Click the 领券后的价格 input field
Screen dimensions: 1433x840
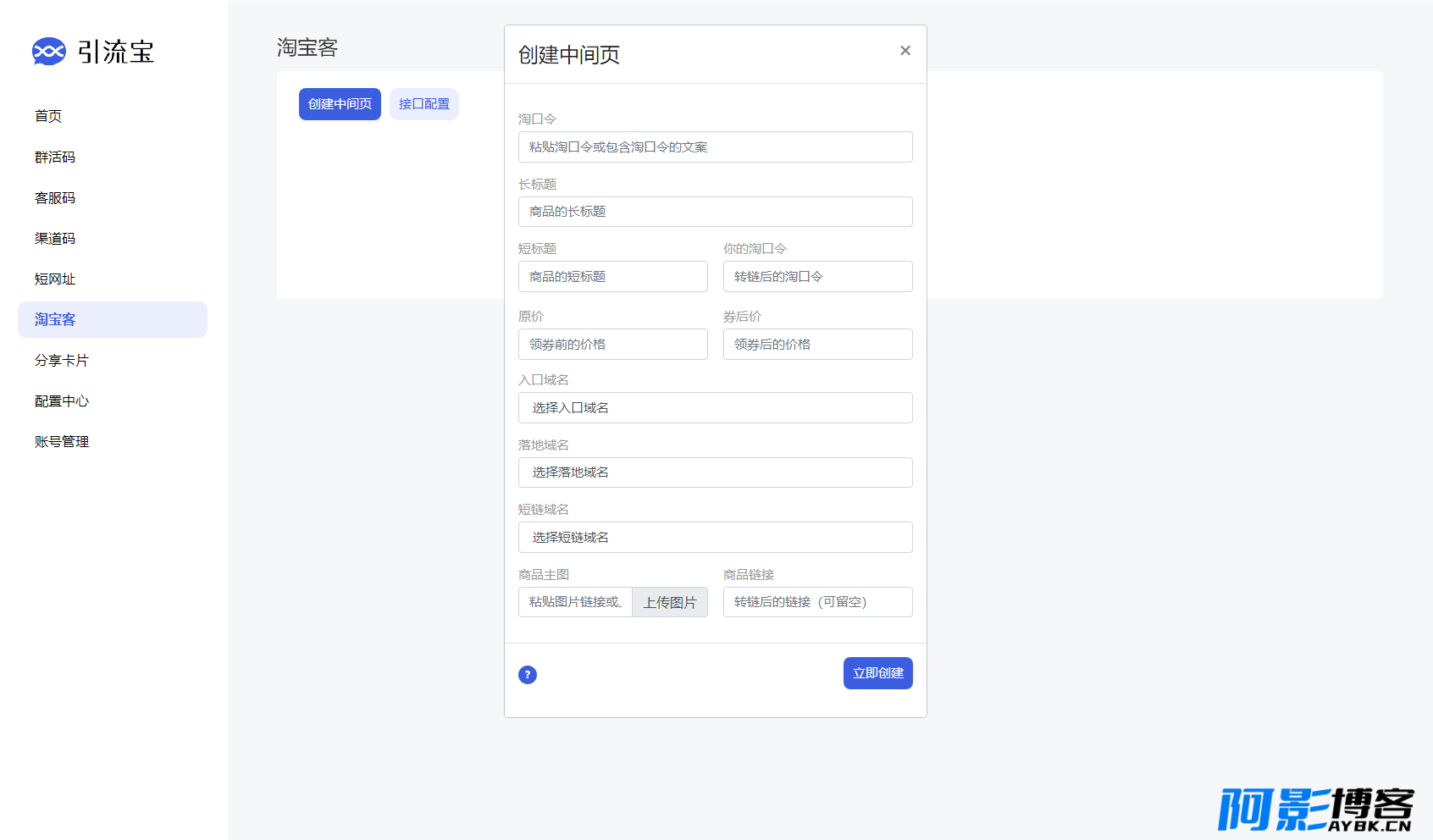[x=817, y=345]
